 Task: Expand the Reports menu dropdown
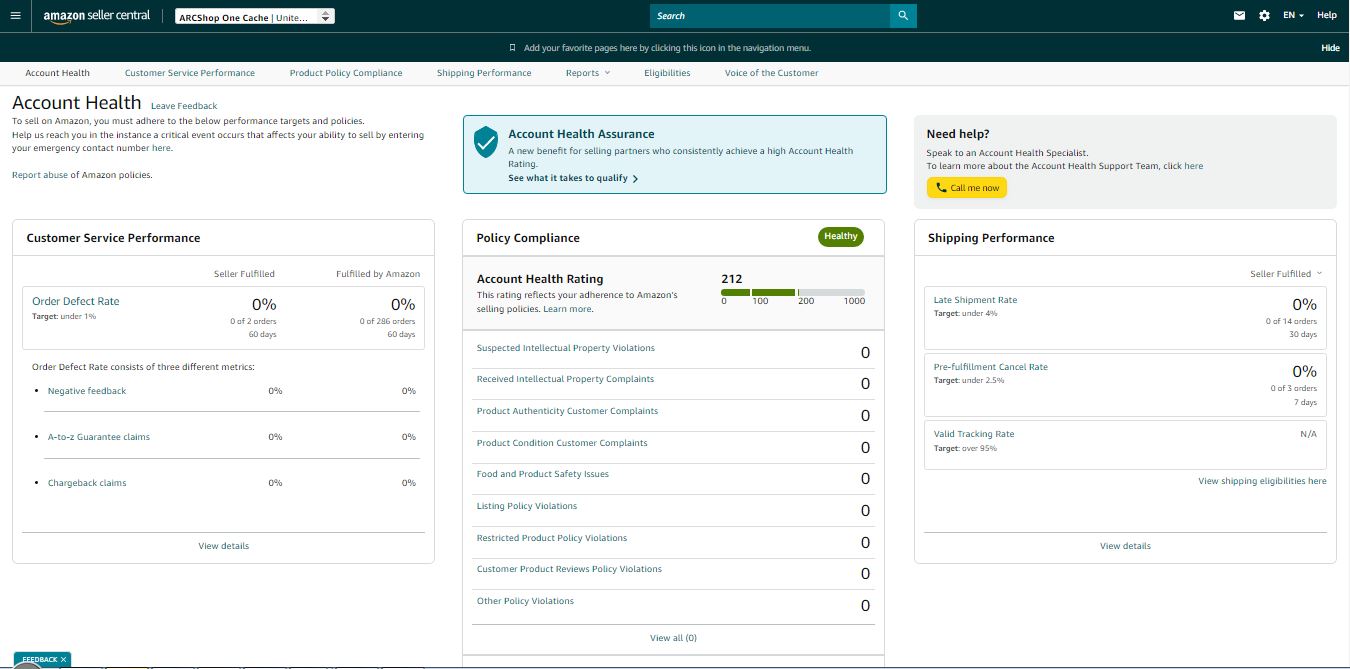(x=588, y=73)
